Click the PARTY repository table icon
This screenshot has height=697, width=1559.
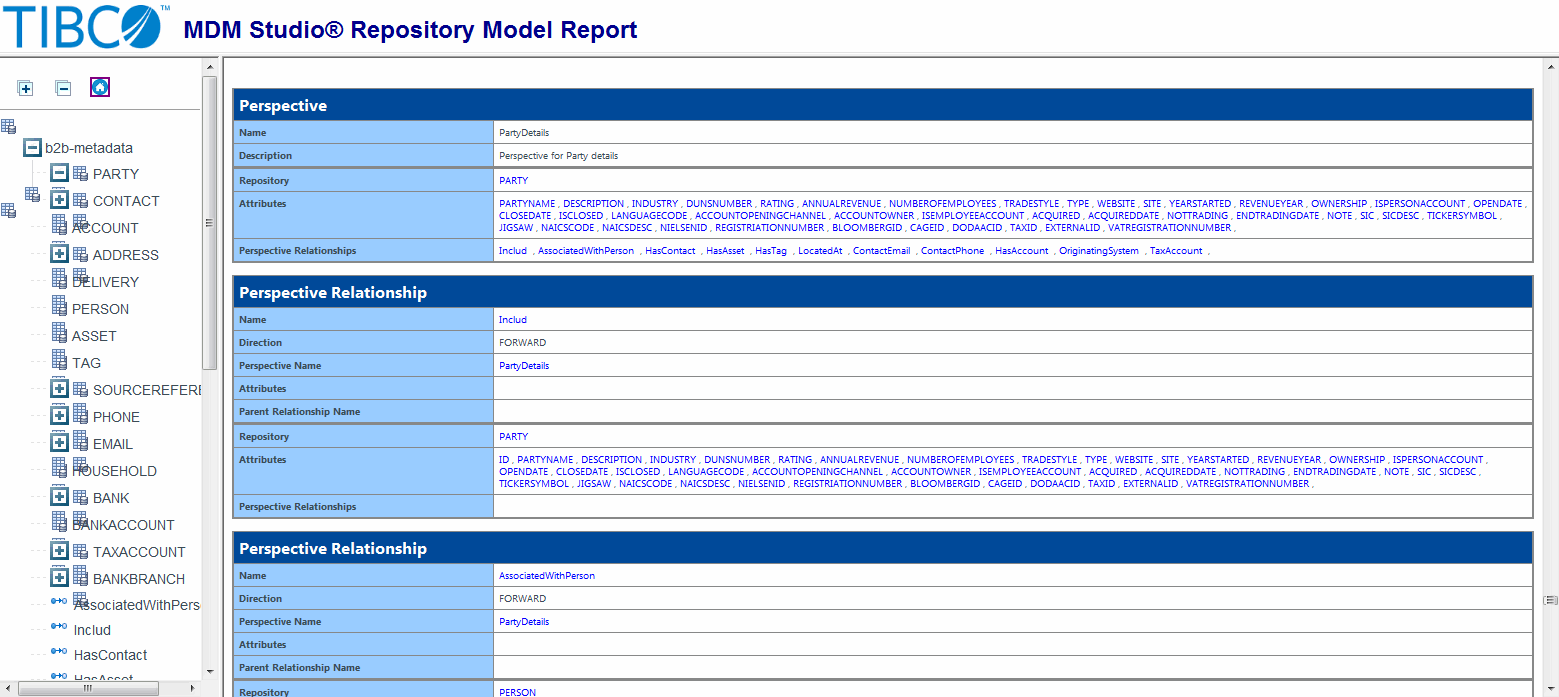80,173
